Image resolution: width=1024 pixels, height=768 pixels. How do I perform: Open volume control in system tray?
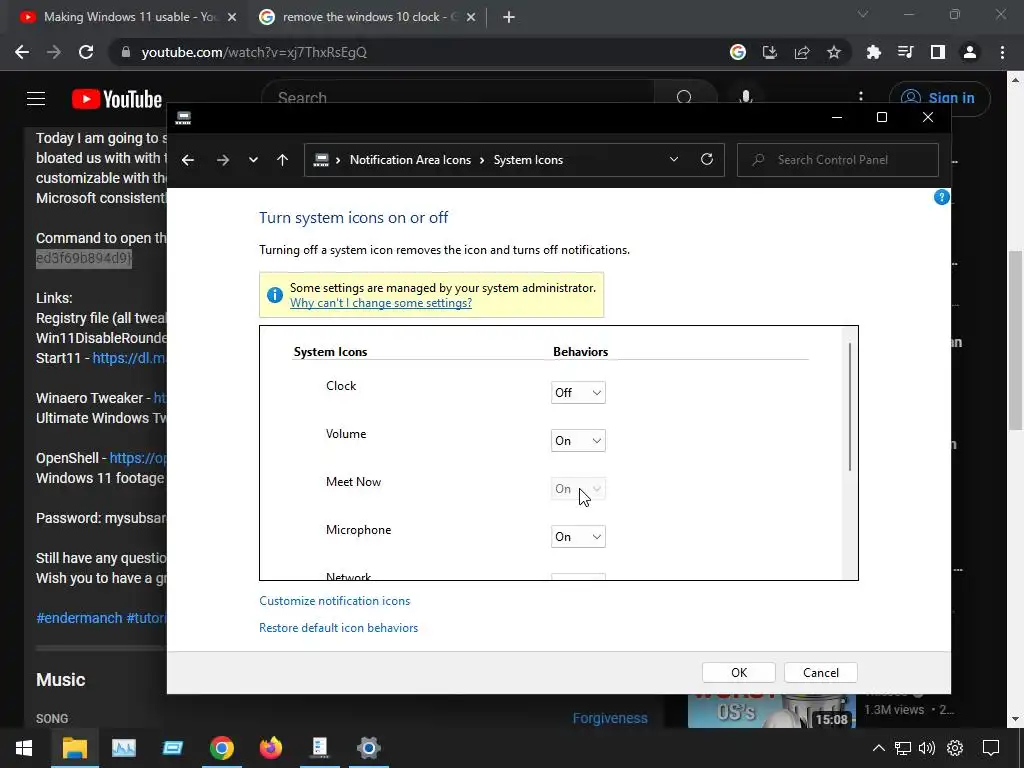(x=927, y=748)
